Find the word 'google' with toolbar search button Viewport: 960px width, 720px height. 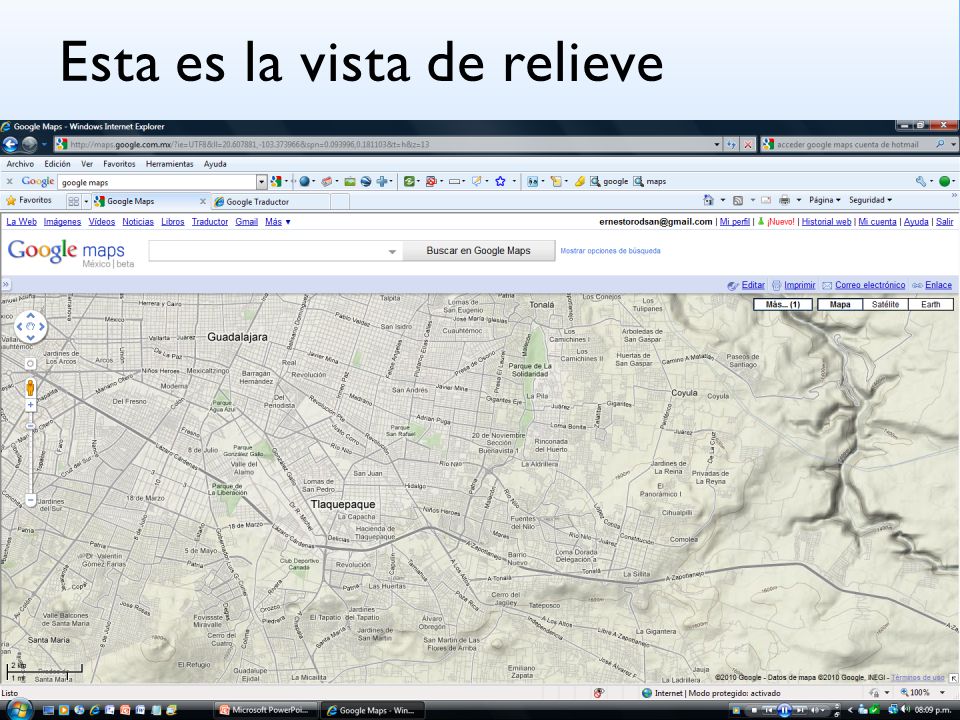pyautogui.click(x=609, y=181)
